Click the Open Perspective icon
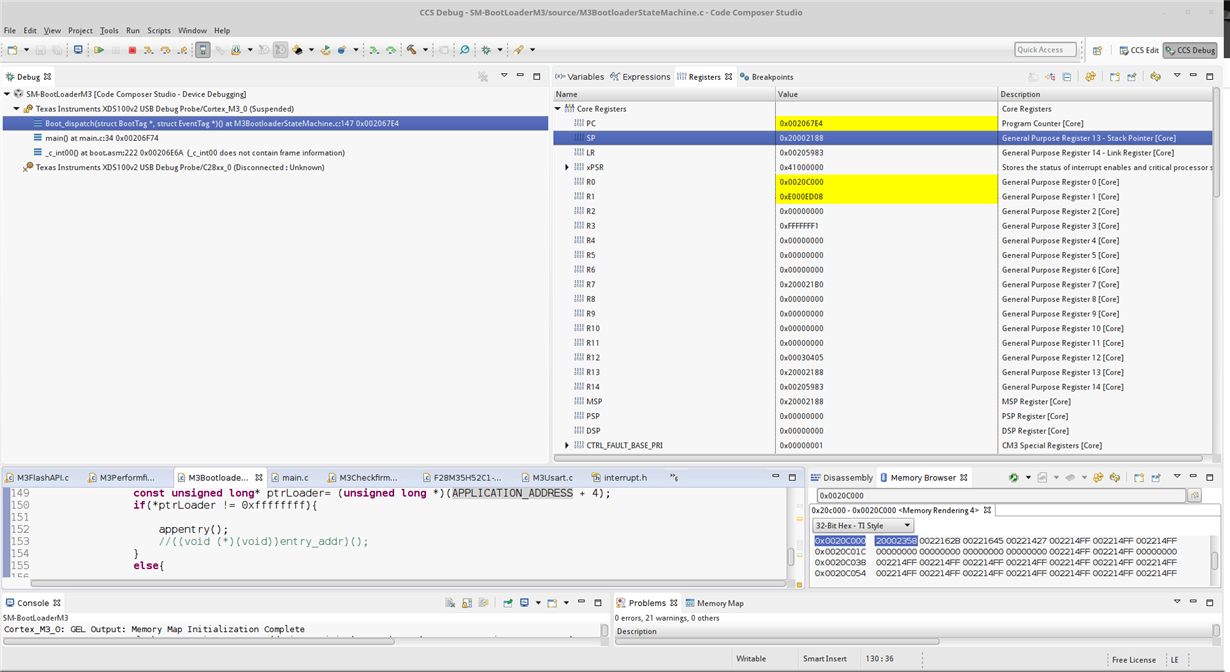 1097,50
